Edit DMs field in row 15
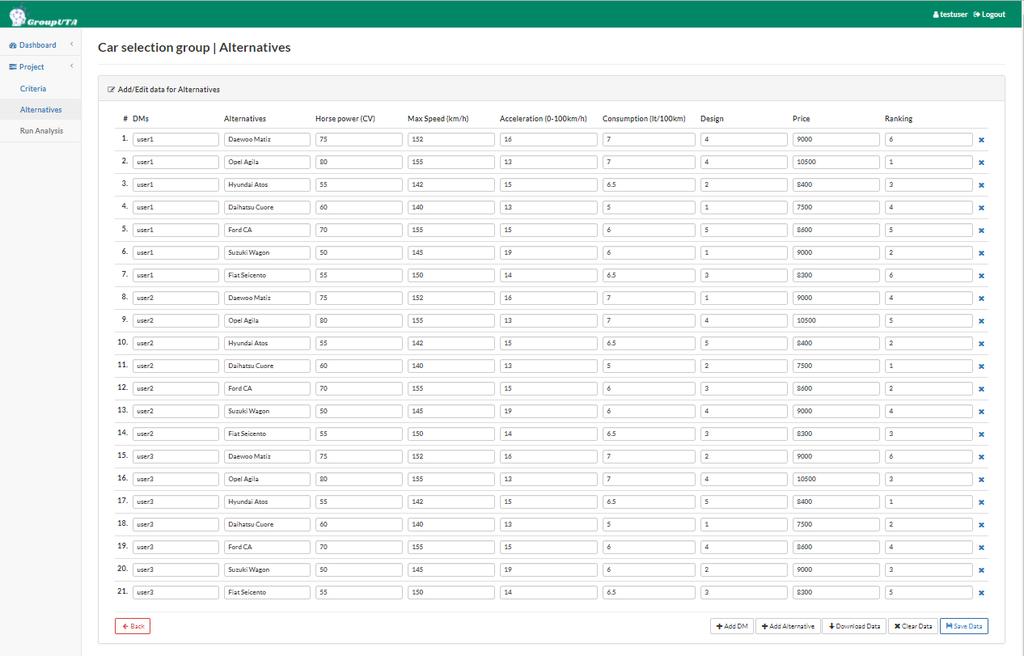This screenshot has width=1024, height=656. coord(176,456)
